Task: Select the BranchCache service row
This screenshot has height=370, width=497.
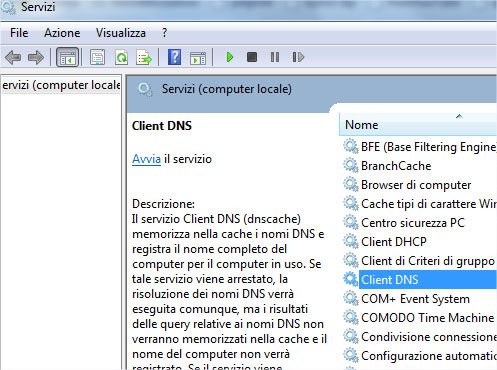Action: [x=396, y=166]
